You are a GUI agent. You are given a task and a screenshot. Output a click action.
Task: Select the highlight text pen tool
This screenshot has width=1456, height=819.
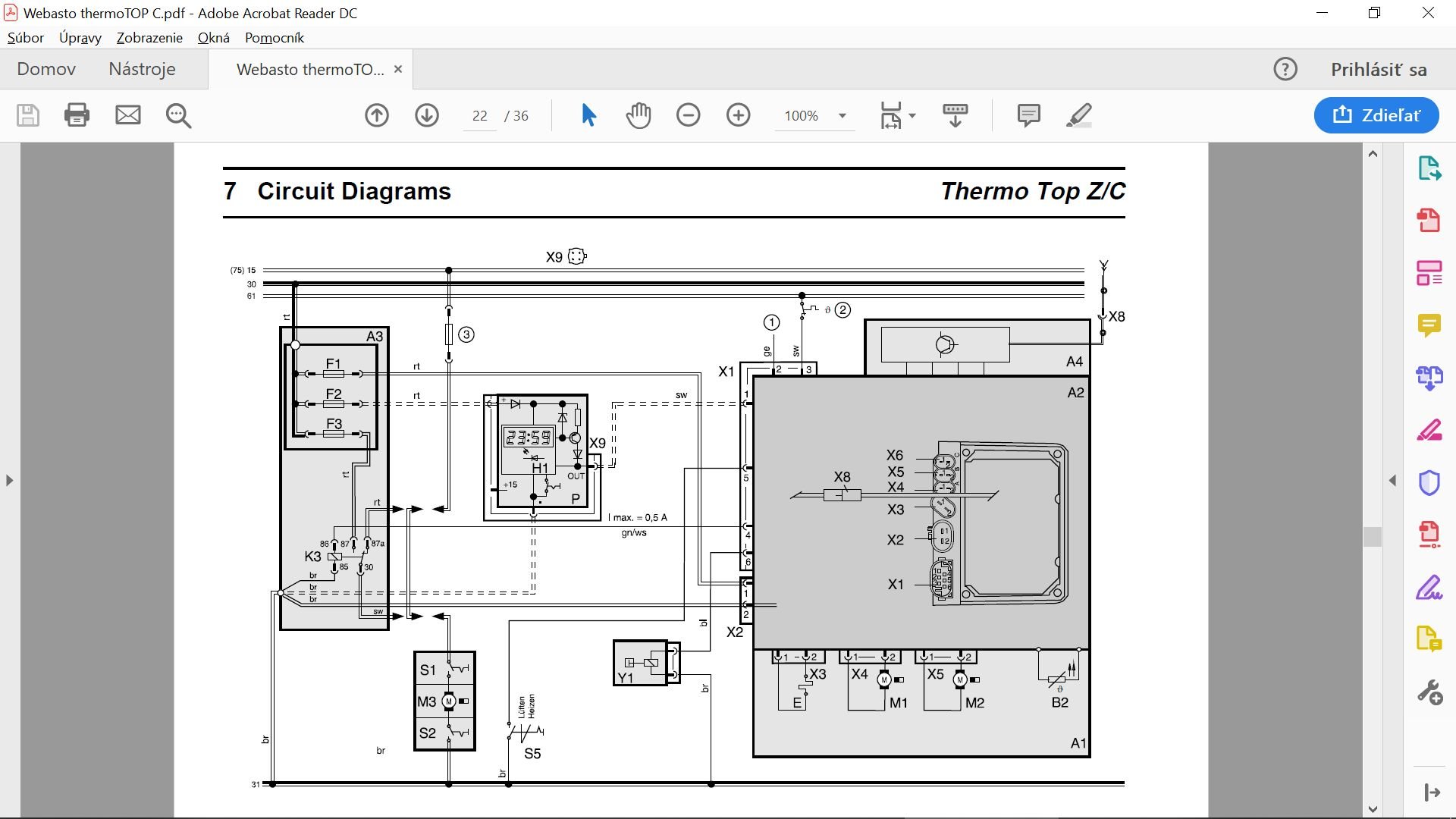pos(1078,115)
